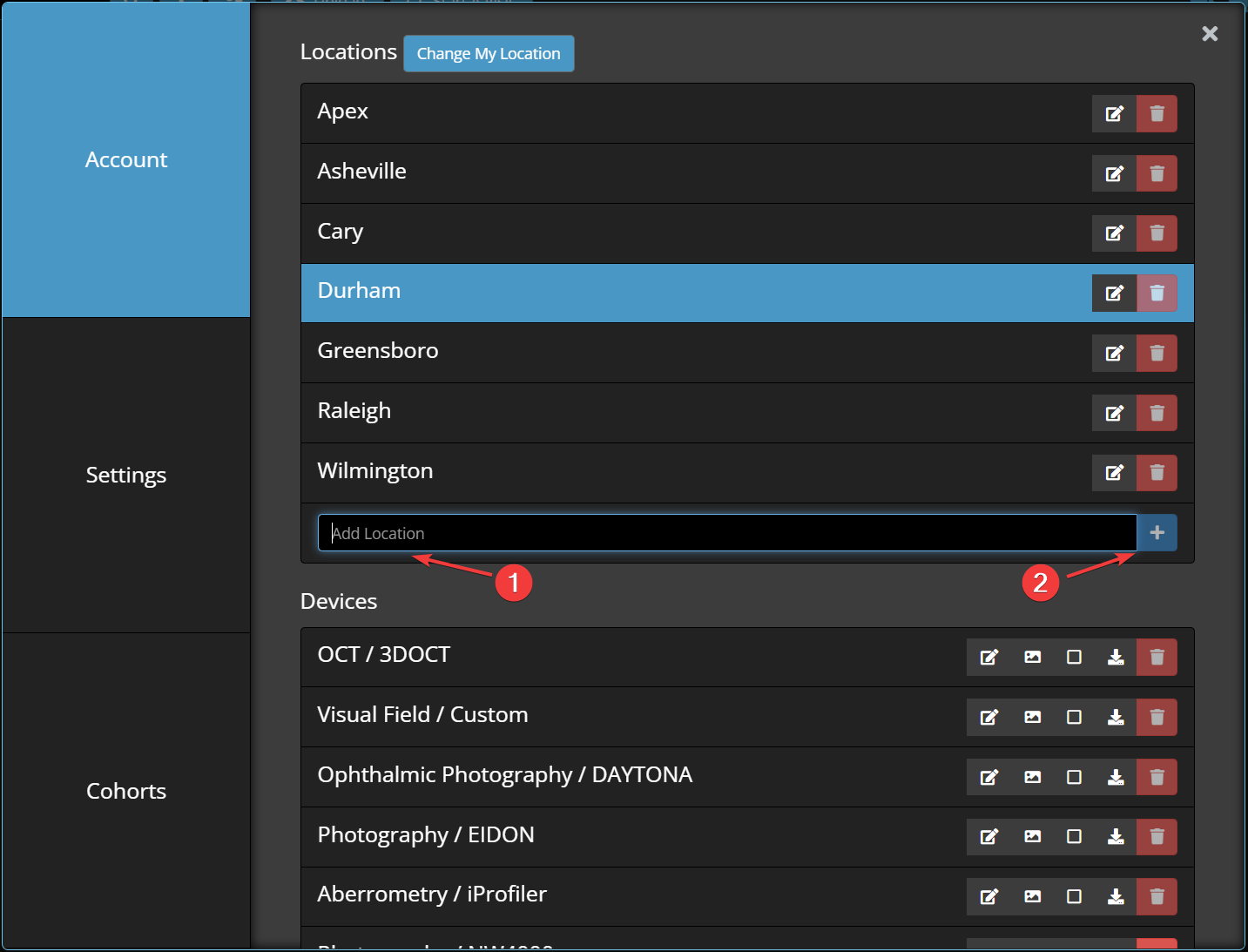Open the edit pencil for OCT / 3DOCT device
The height and width of the screenshot is (952, 1248).
tap(989, 657)
